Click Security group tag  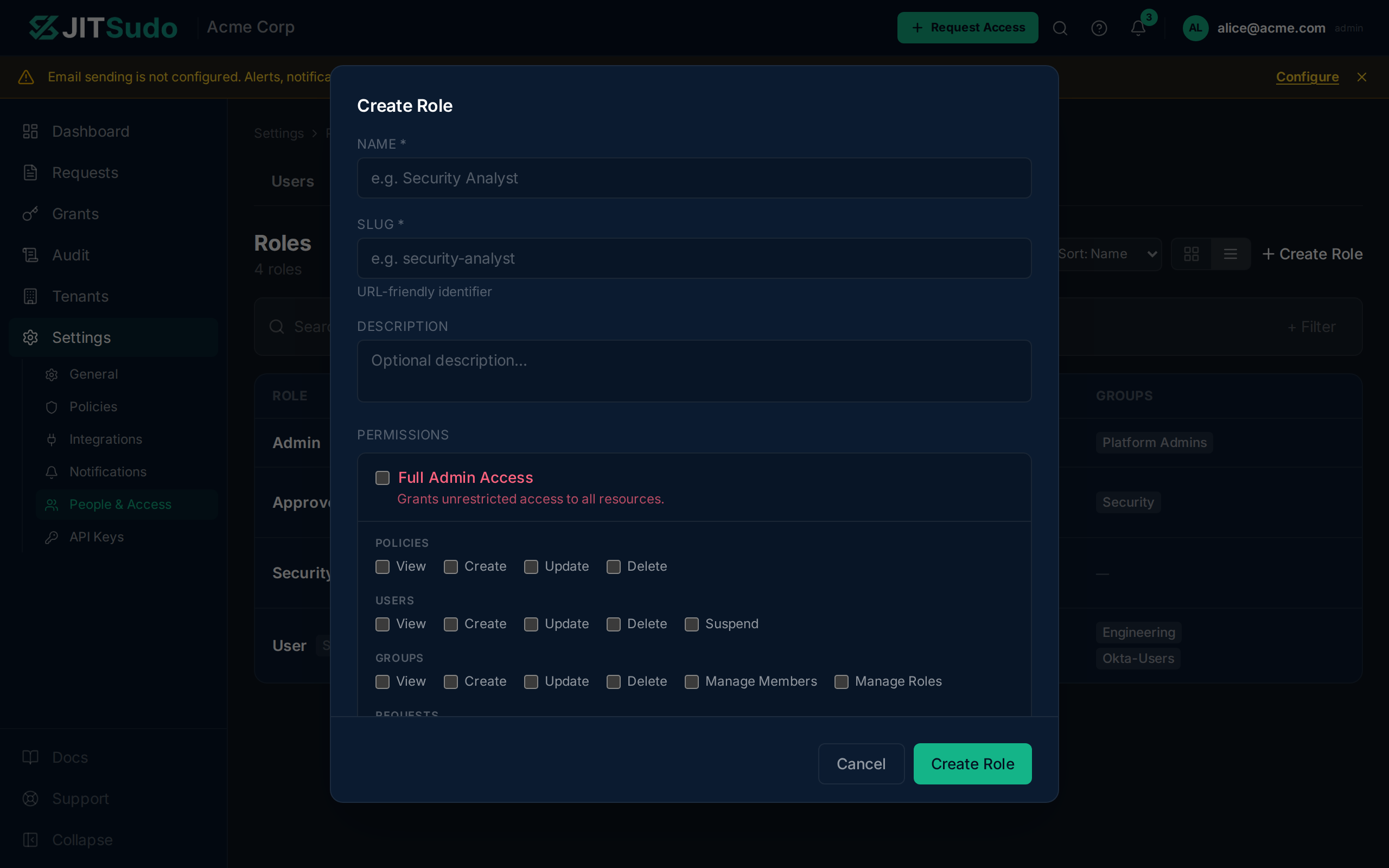[1128, 502]
